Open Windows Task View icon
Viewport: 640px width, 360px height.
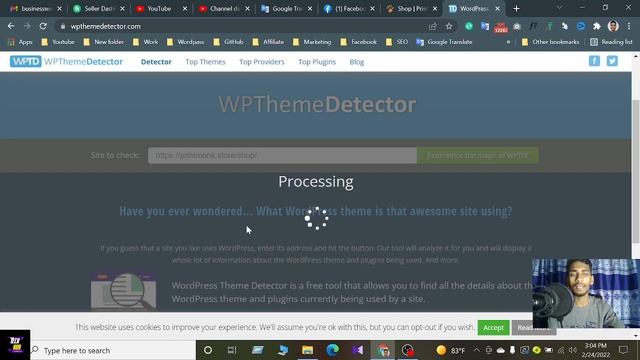click(232, 350)
